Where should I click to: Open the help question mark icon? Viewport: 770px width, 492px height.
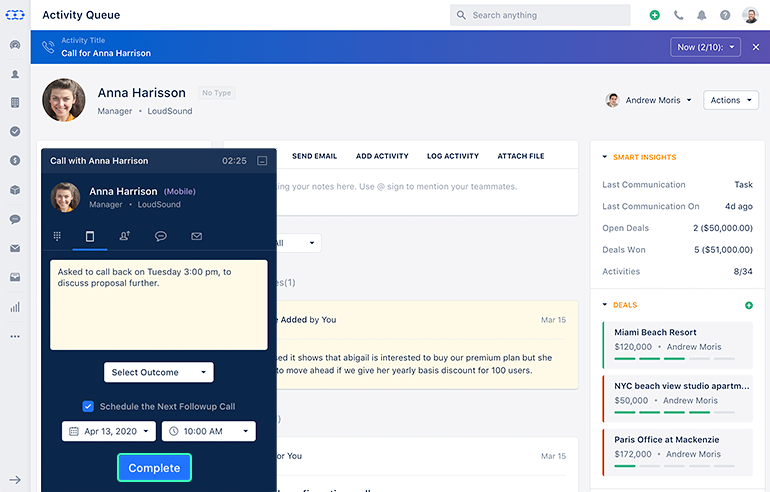point(725,16)
